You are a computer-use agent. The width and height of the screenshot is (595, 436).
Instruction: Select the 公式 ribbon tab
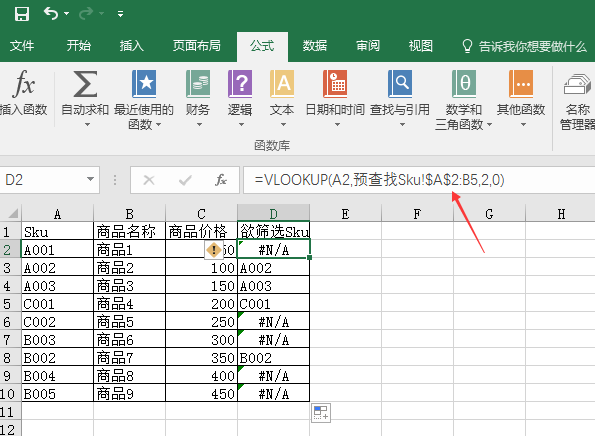click(x=262, y=46)
